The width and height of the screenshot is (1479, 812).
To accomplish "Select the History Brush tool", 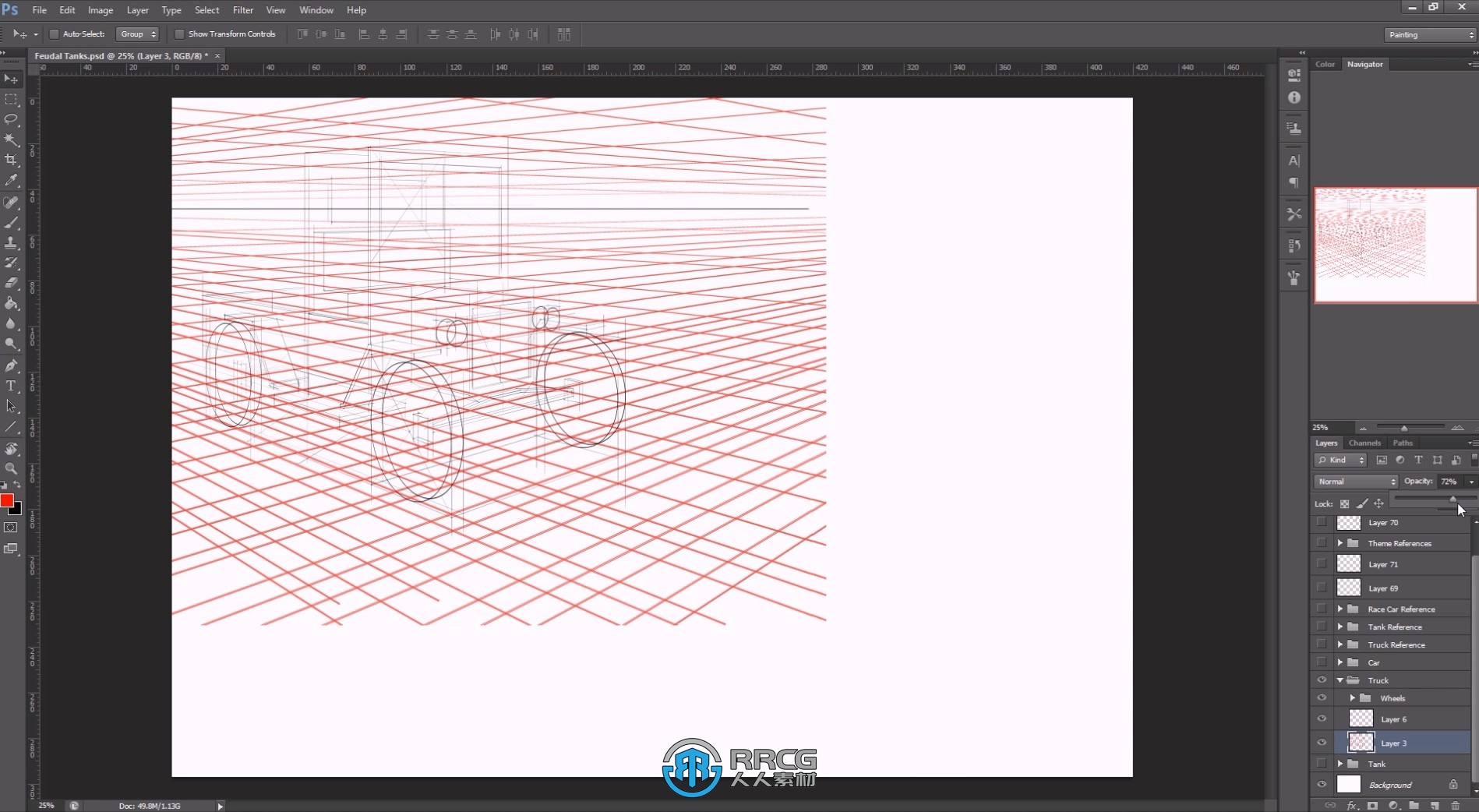I will tap(11, 263).
